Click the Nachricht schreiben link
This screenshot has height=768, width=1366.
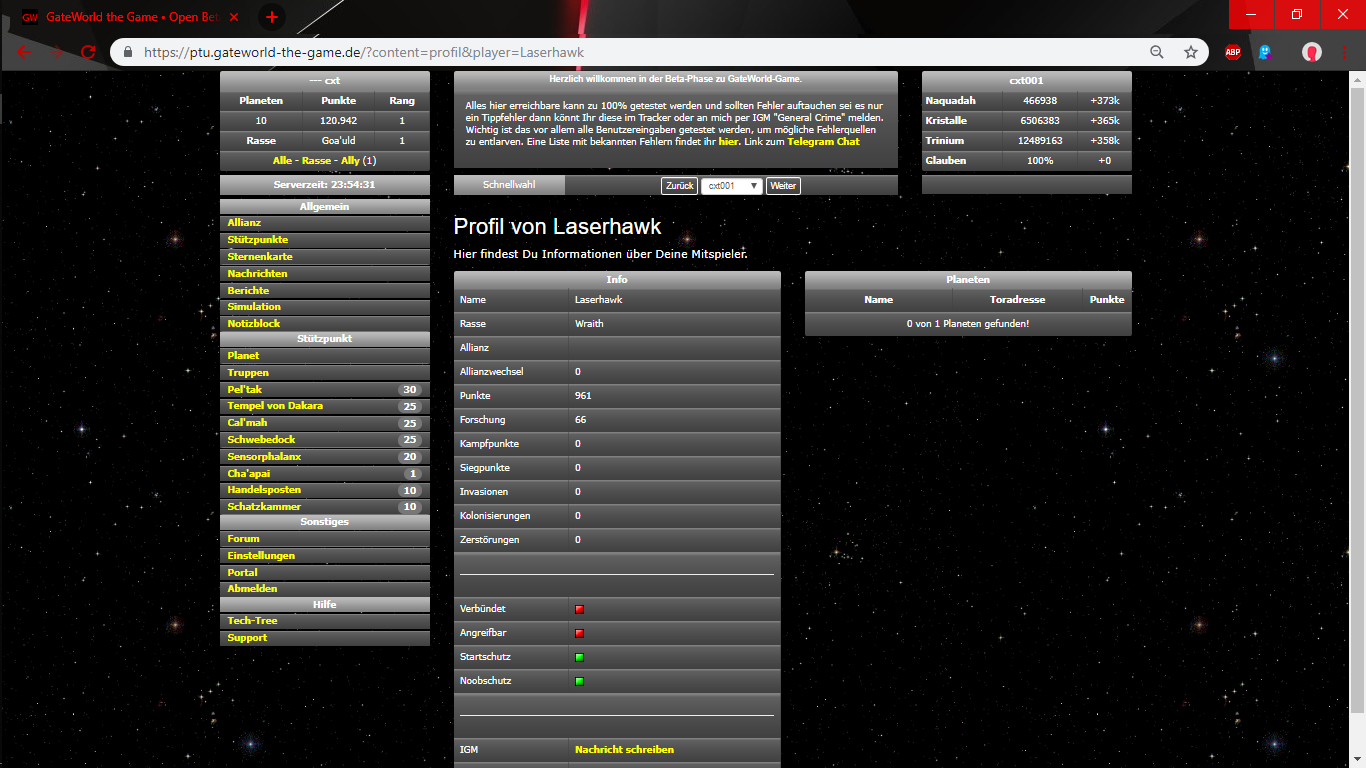click(x=624, y=749)
